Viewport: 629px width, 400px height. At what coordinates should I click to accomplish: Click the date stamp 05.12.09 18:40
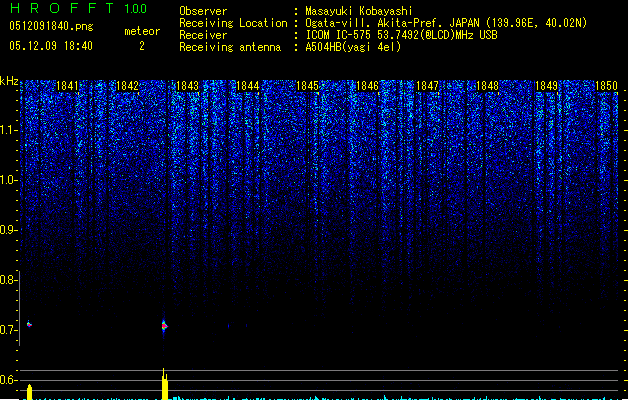pyautogui.click(x=51, y=46)
